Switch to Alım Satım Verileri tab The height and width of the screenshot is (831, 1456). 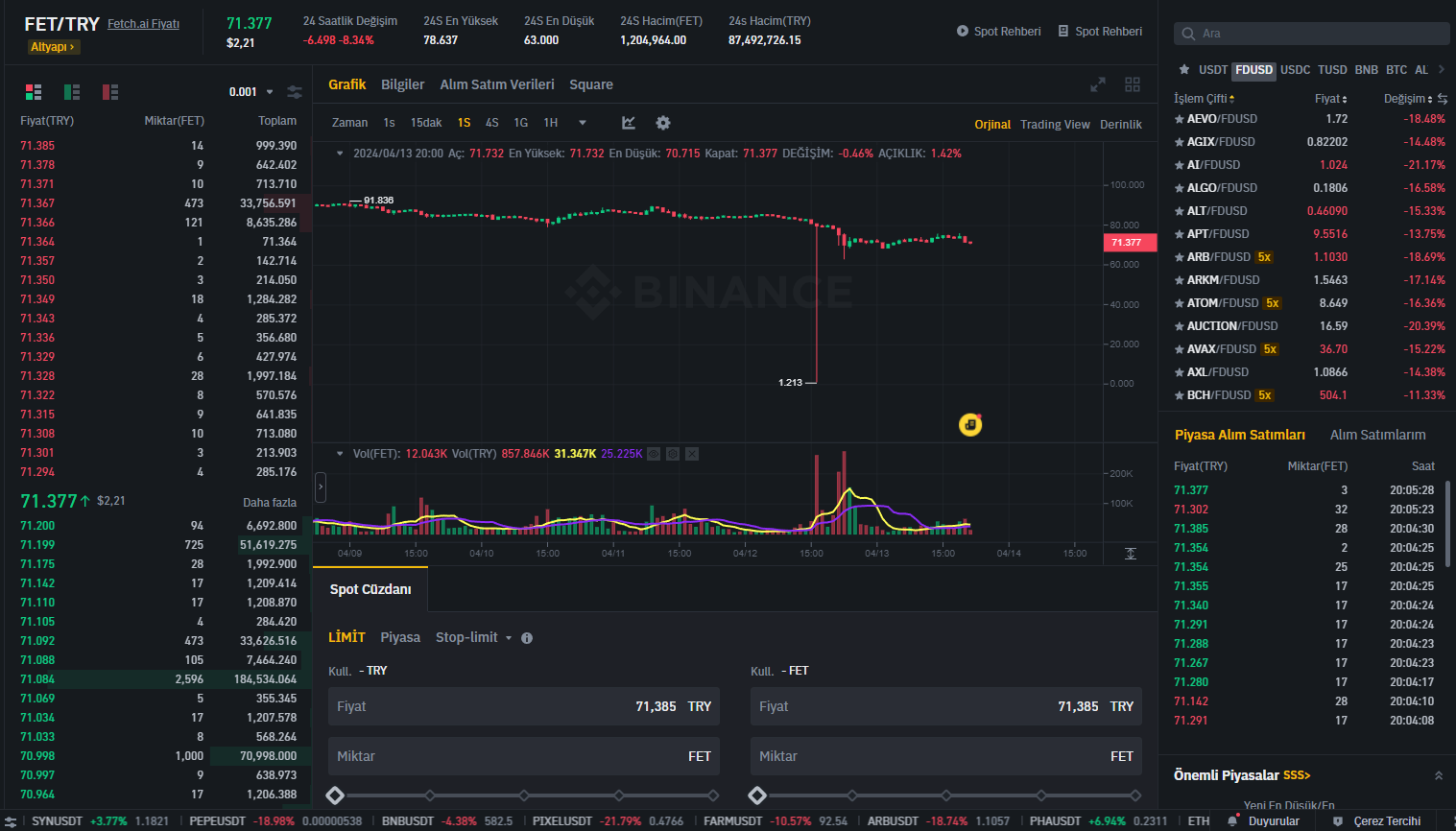coord(496,84)
